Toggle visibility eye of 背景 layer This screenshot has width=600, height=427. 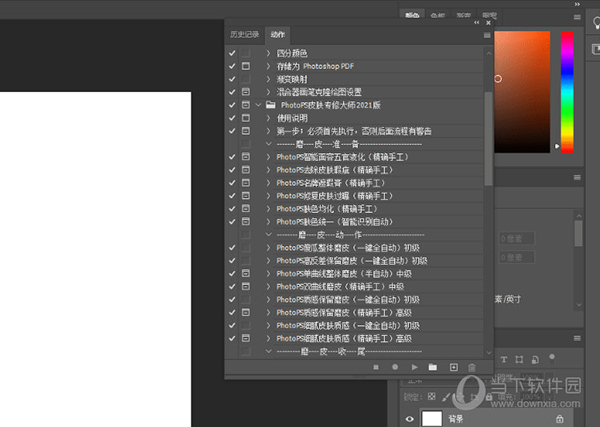(410, 419)
